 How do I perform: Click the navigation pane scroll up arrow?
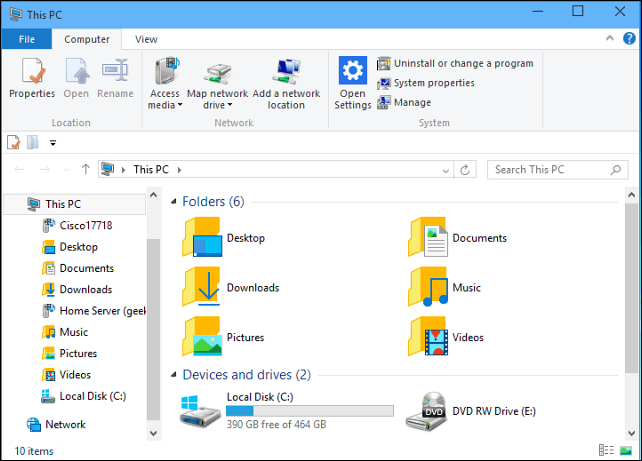point(154,195)
